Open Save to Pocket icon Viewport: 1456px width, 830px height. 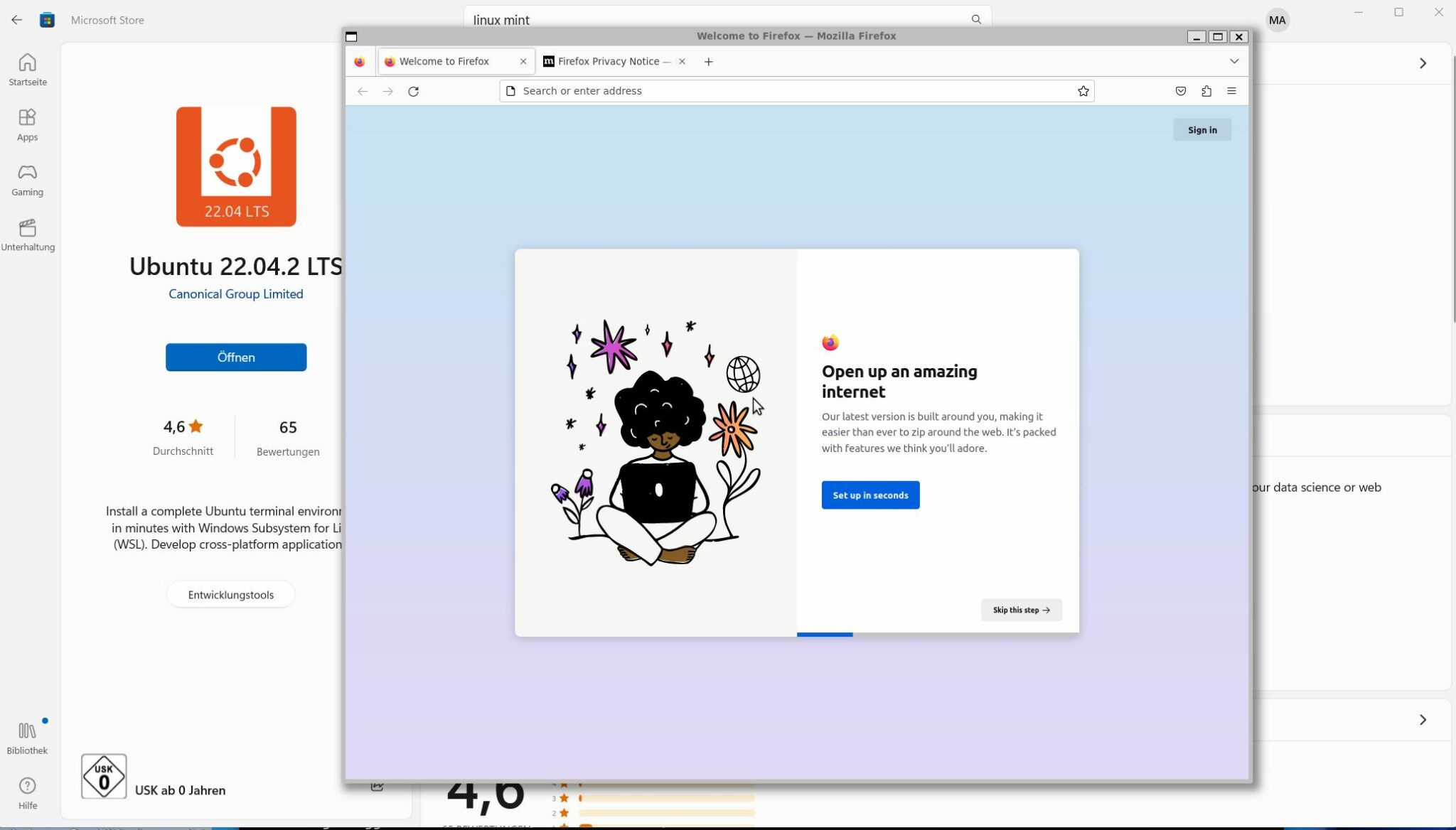pyautogui.click(x=1180, y=91)
